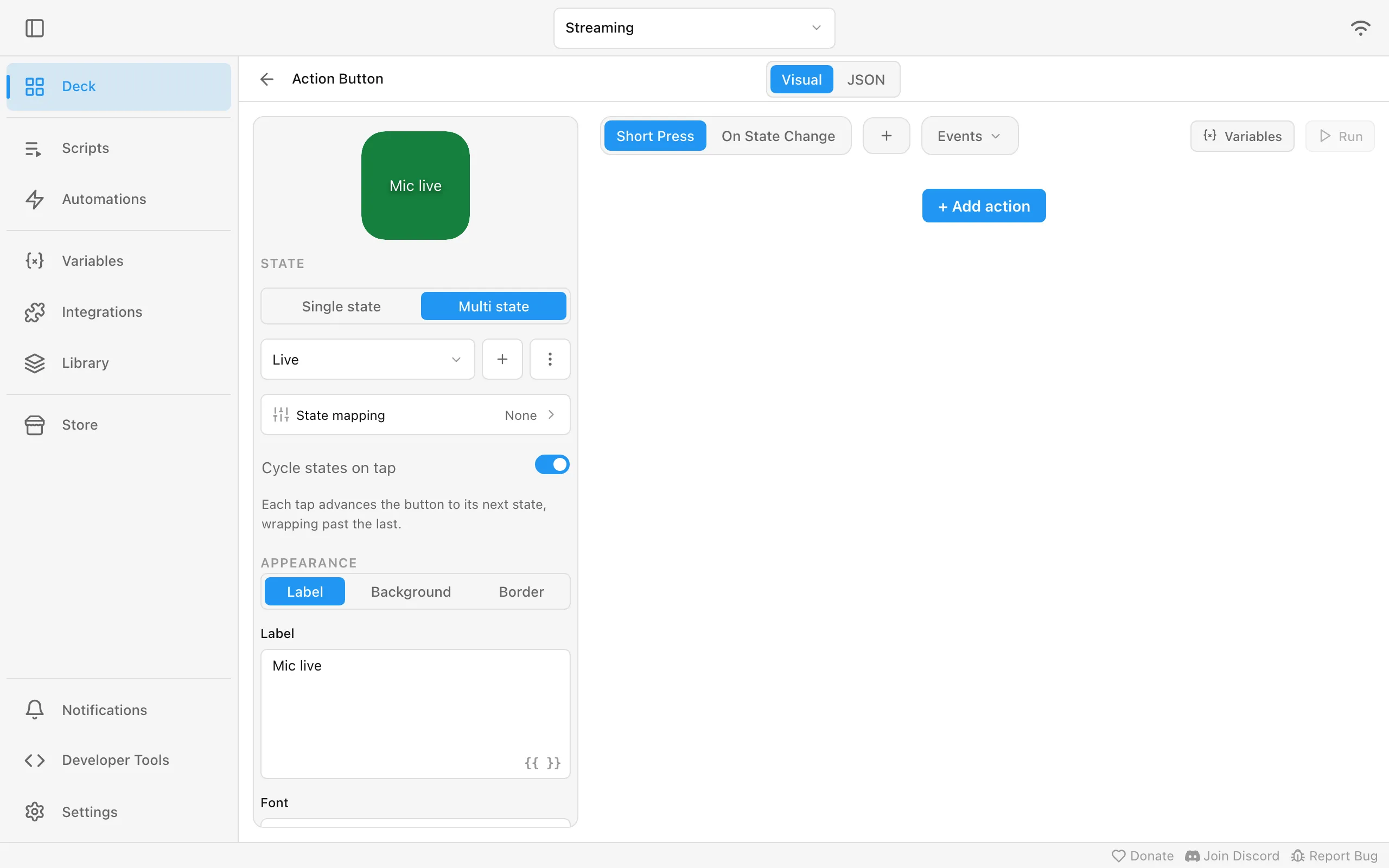The image size is (1389, 868).
Task: Add a new state with plus icon
Action: coord(502,359)
